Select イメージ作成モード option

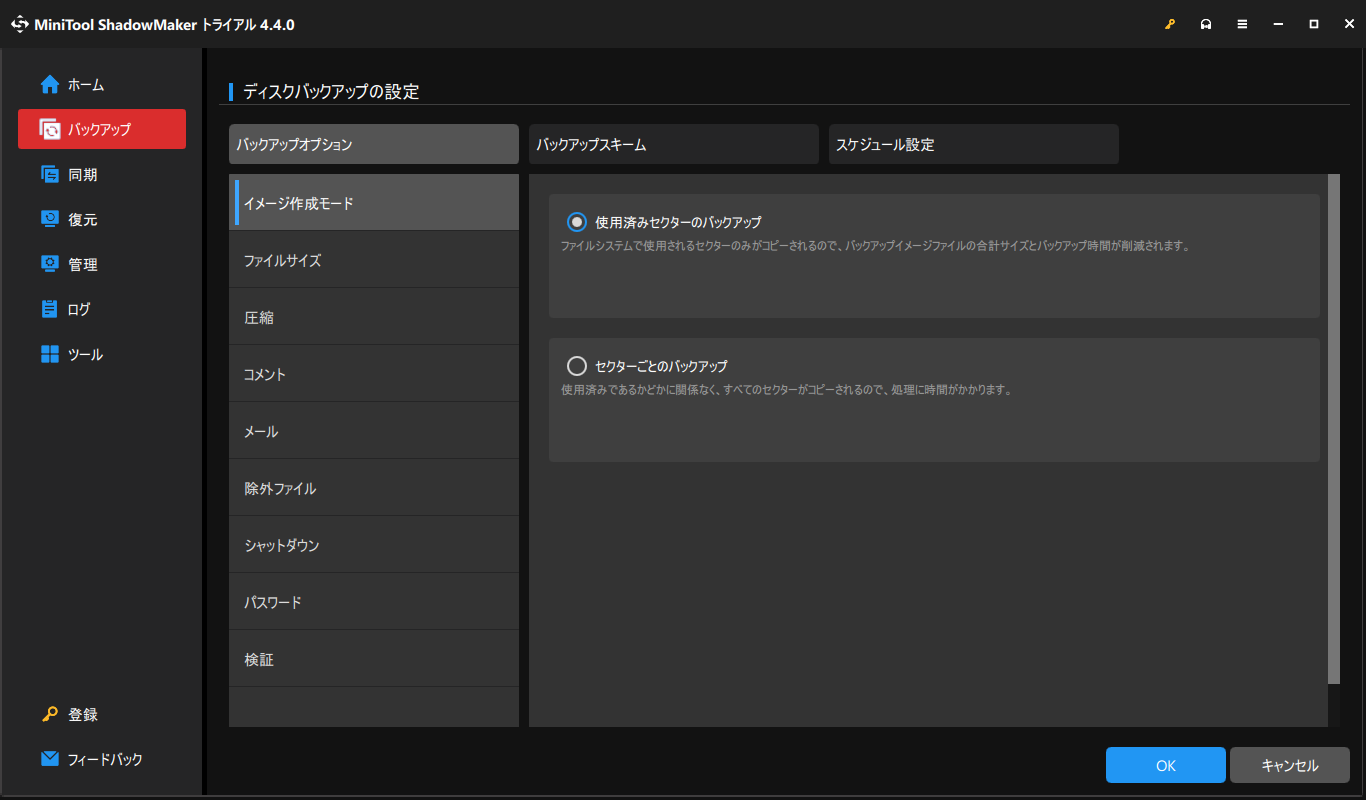[374, 203]
